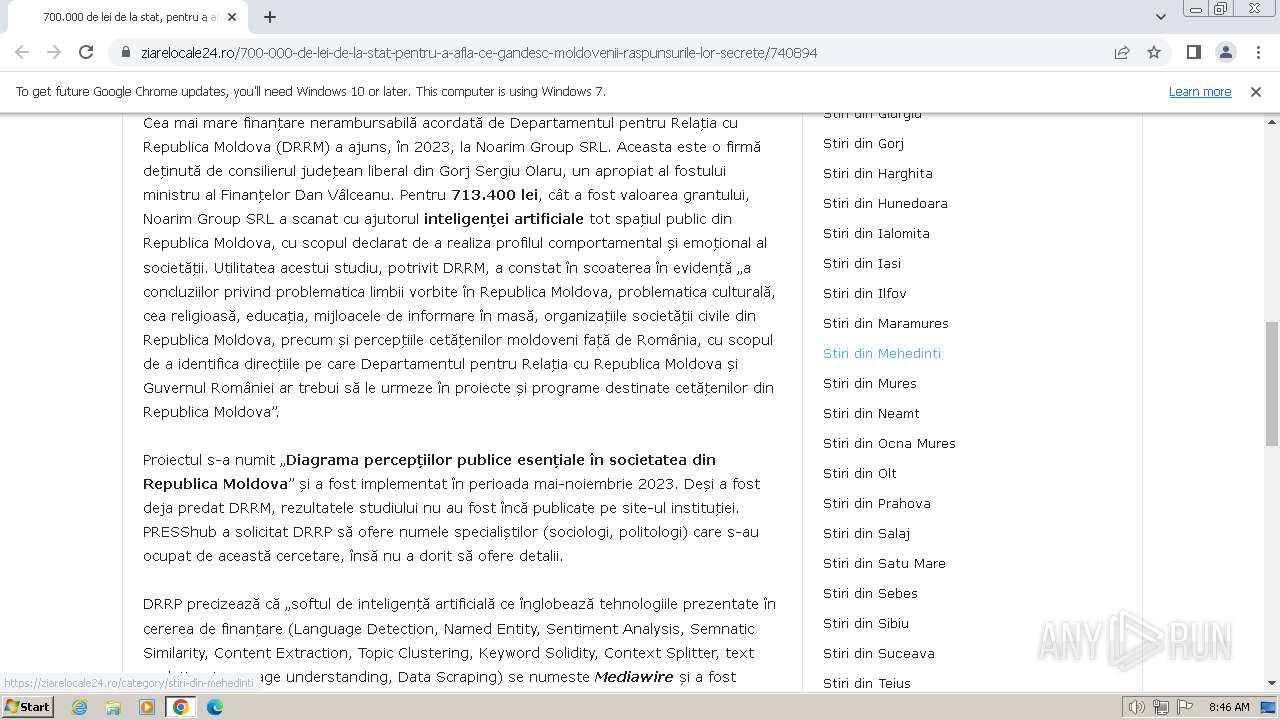The width and height of the screenshot is (1280, 720).
Task: Open Stiri din Ialomita
Action: [x=876, y=233]
